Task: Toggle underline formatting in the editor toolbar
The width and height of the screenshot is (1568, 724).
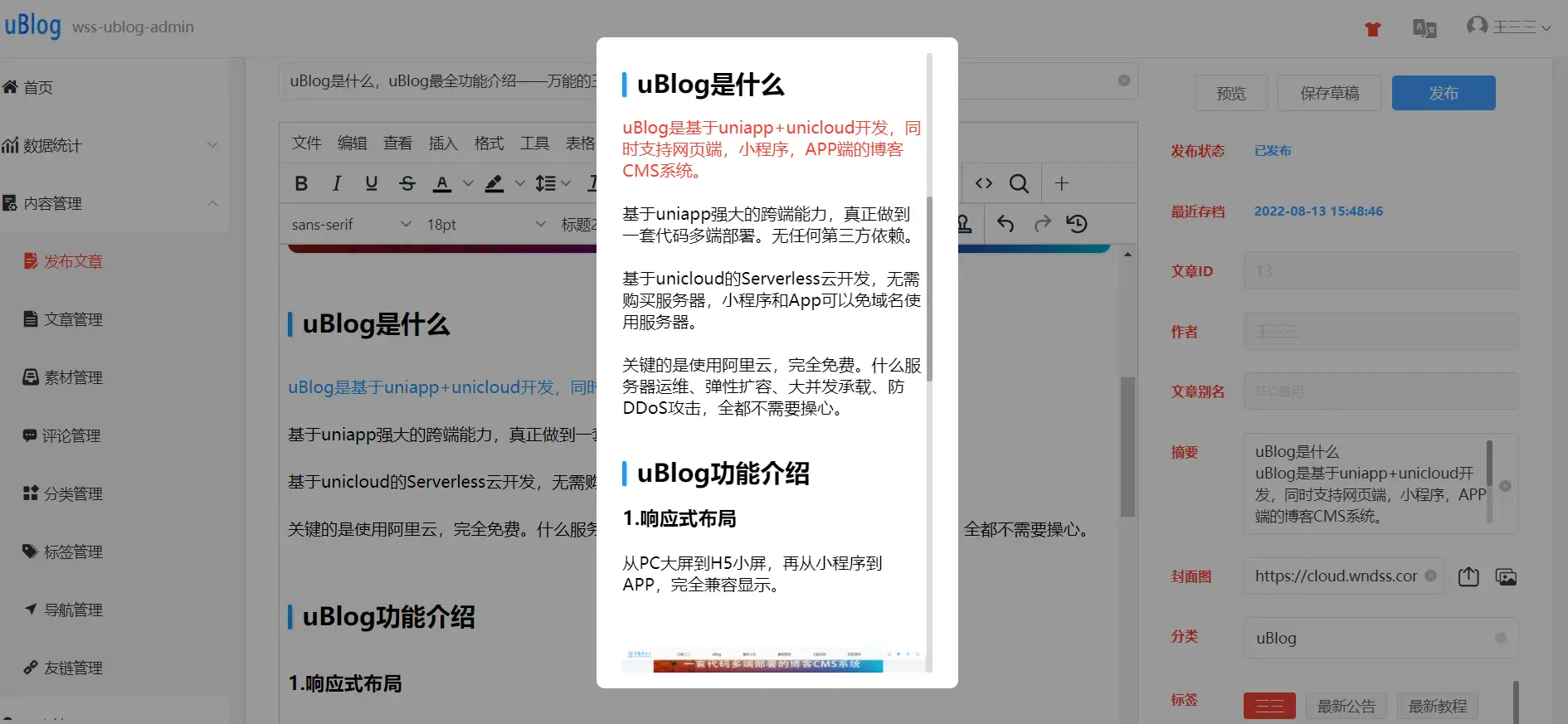Action: (371, 183)
